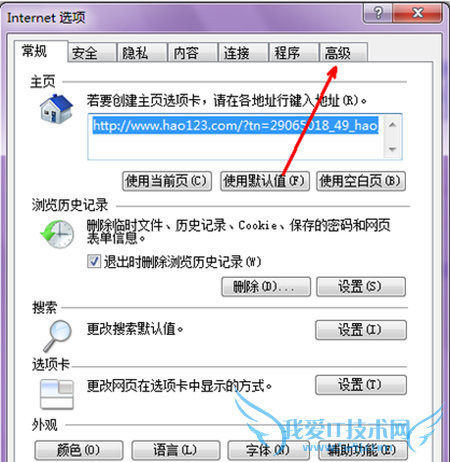Click the help question mark button
This screenshot has width=450, height=462.
378,13
